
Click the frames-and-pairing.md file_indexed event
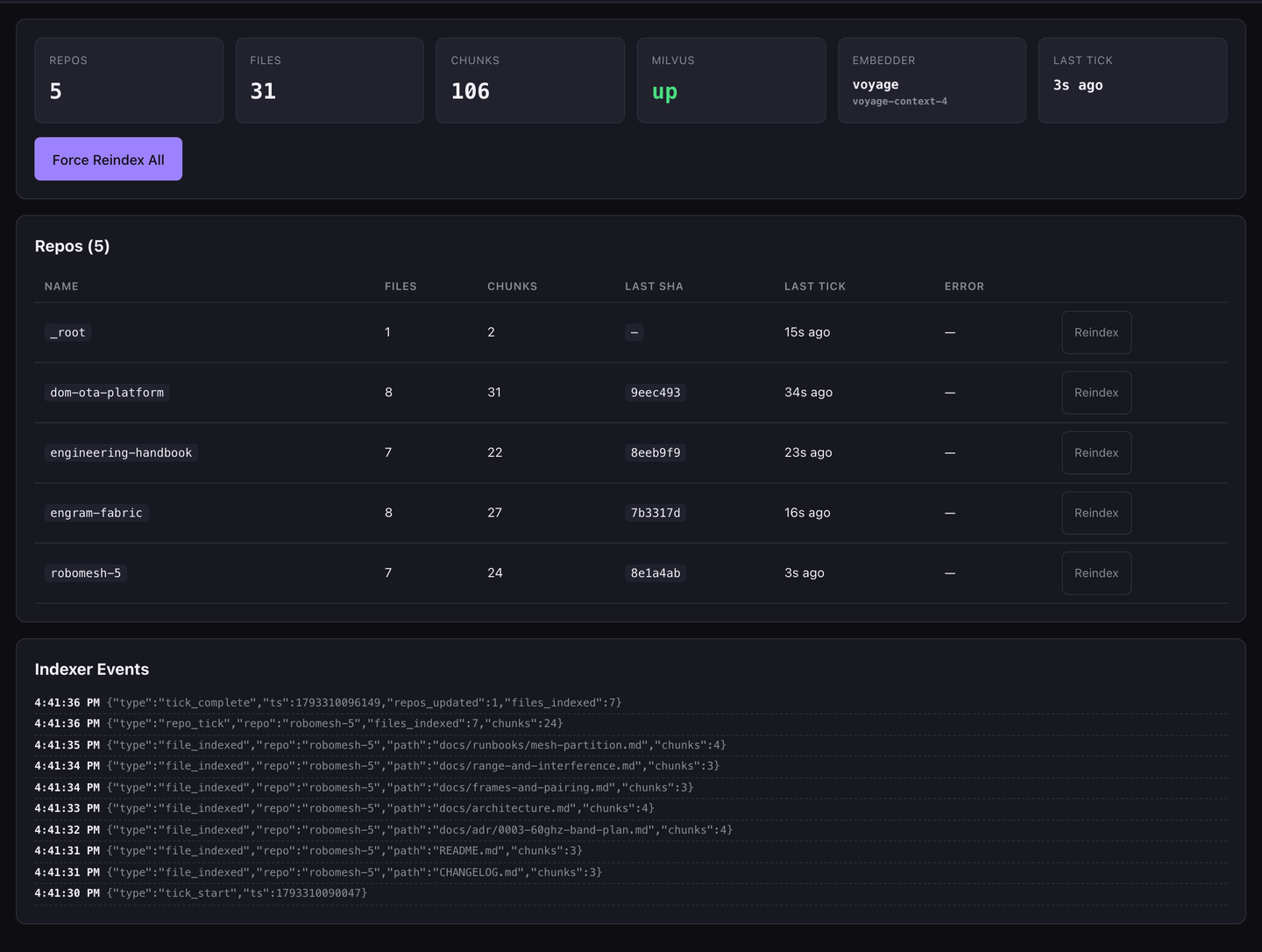point(631,787)
